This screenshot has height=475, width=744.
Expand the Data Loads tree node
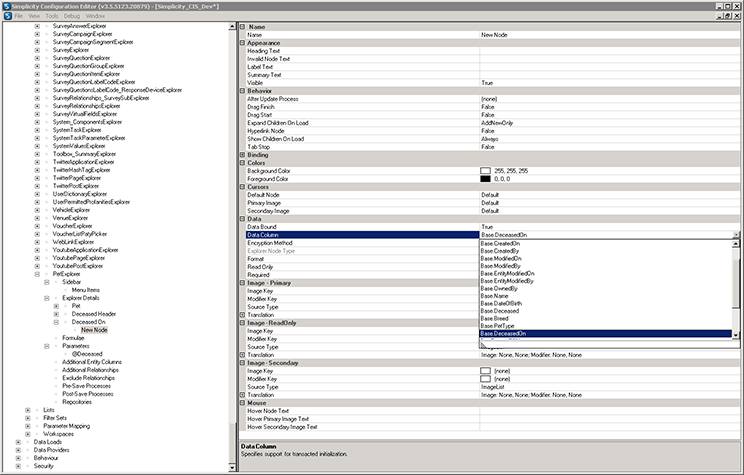tap(18, 442)
